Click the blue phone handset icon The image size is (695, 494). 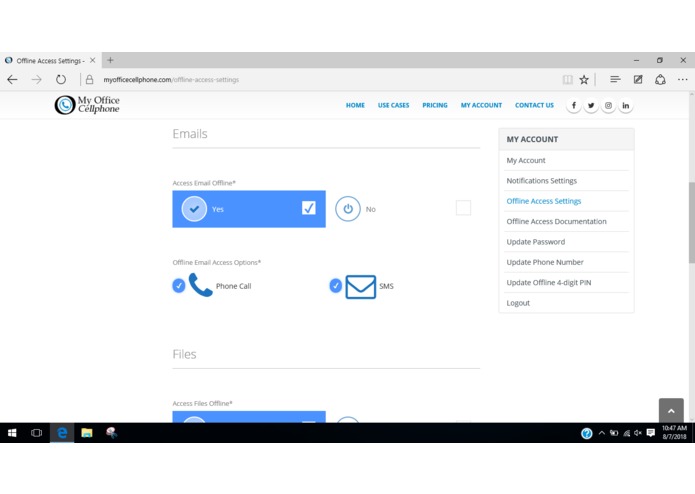coord(200,285)
